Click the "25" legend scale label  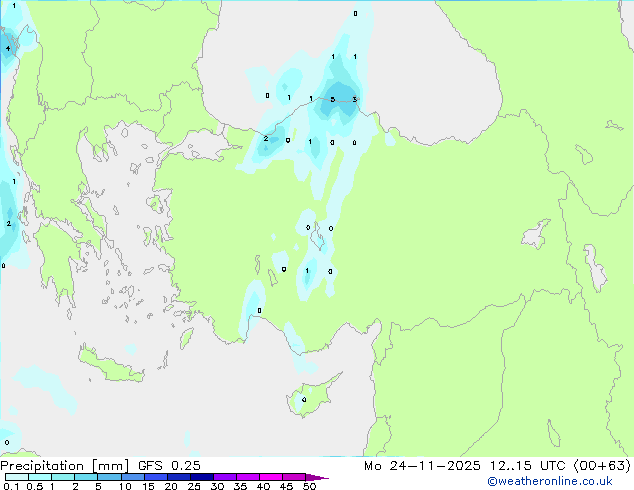coord(194,486)
